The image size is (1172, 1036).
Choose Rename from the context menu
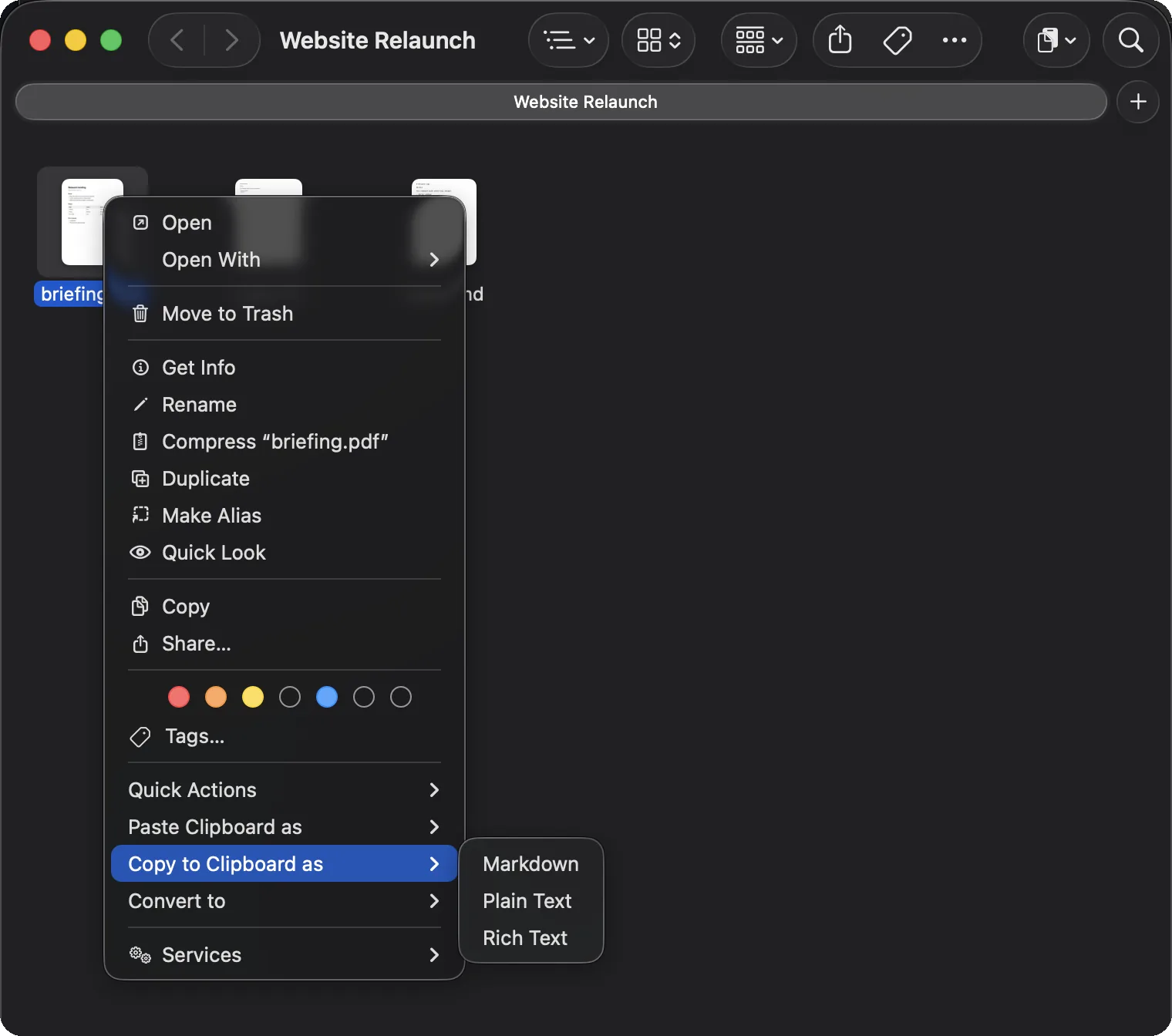pyautogui.click(x=284, y=405)
